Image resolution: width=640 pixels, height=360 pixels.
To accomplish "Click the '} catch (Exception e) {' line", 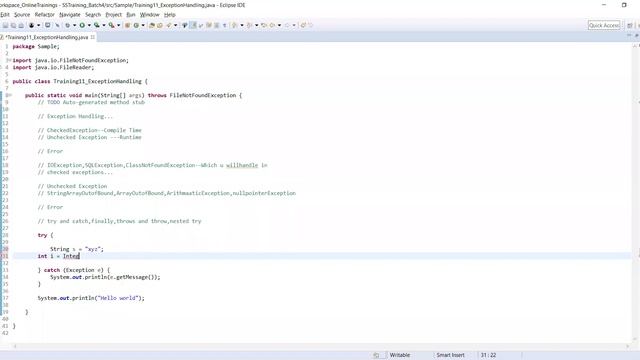I will pos(74,270).
